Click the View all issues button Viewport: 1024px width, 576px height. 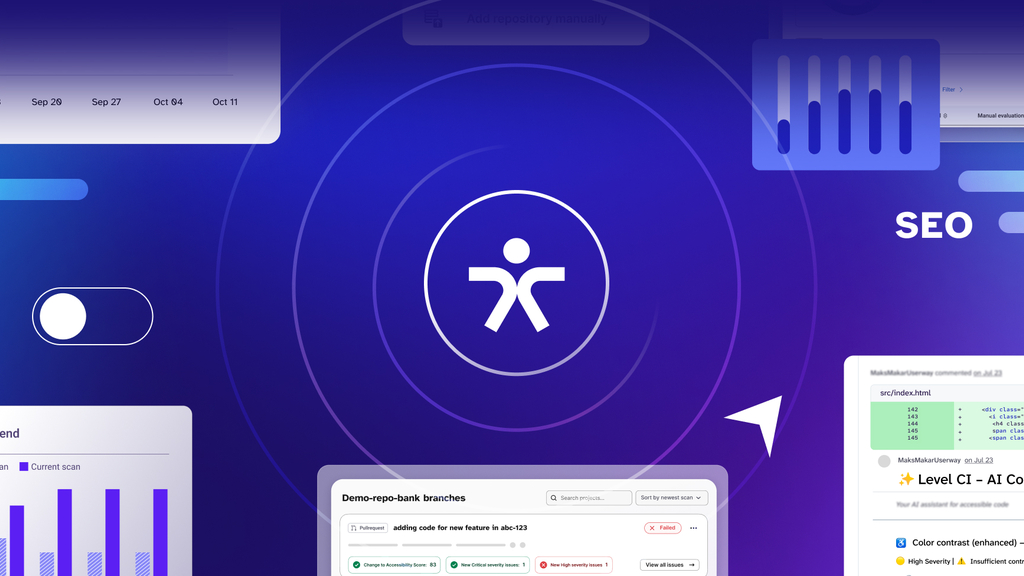670,564
